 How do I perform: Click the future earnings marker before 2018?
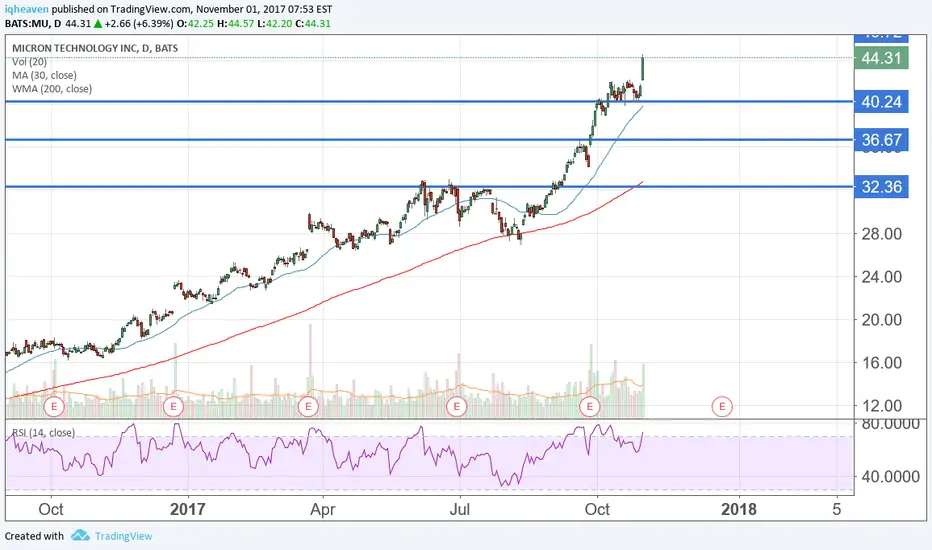pyautogui.click(x=722, y=407)
